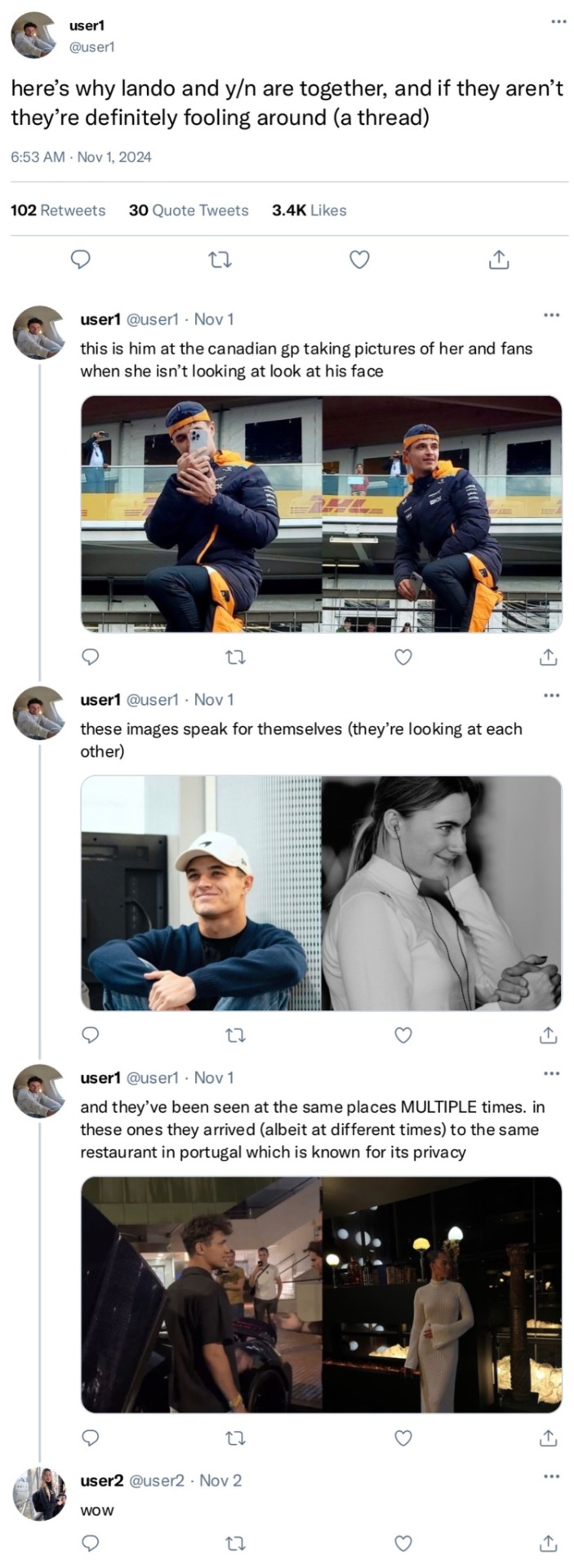Like the main tweet with heart icon

(x=359, y=260)
